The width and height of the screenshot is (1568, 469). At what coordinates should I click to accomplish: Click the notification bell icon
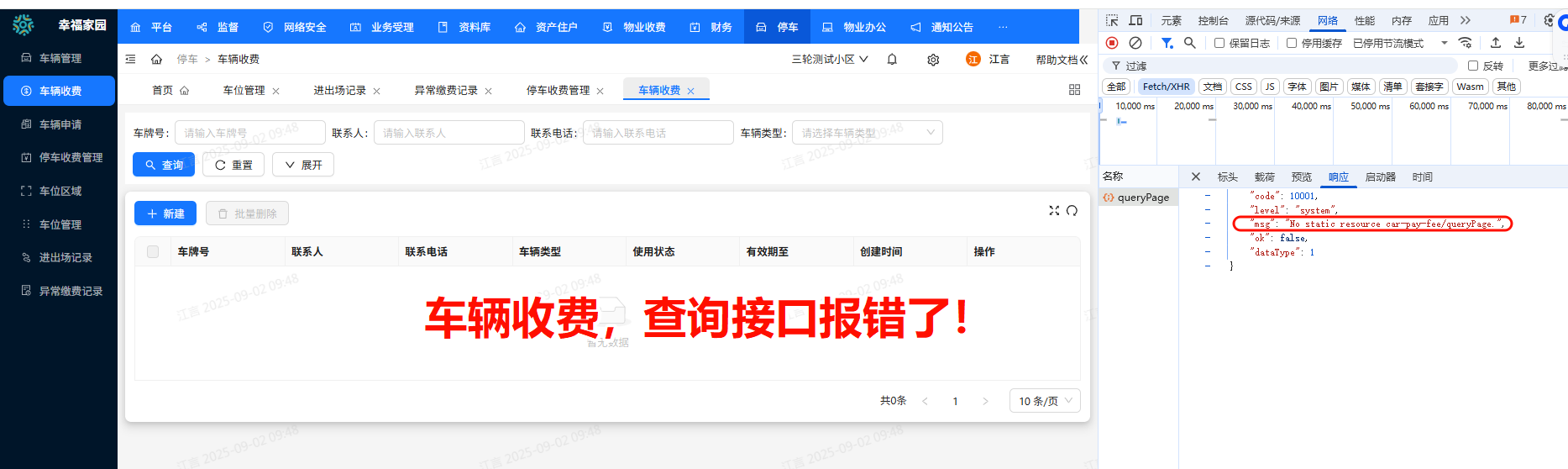coord(892,60)
